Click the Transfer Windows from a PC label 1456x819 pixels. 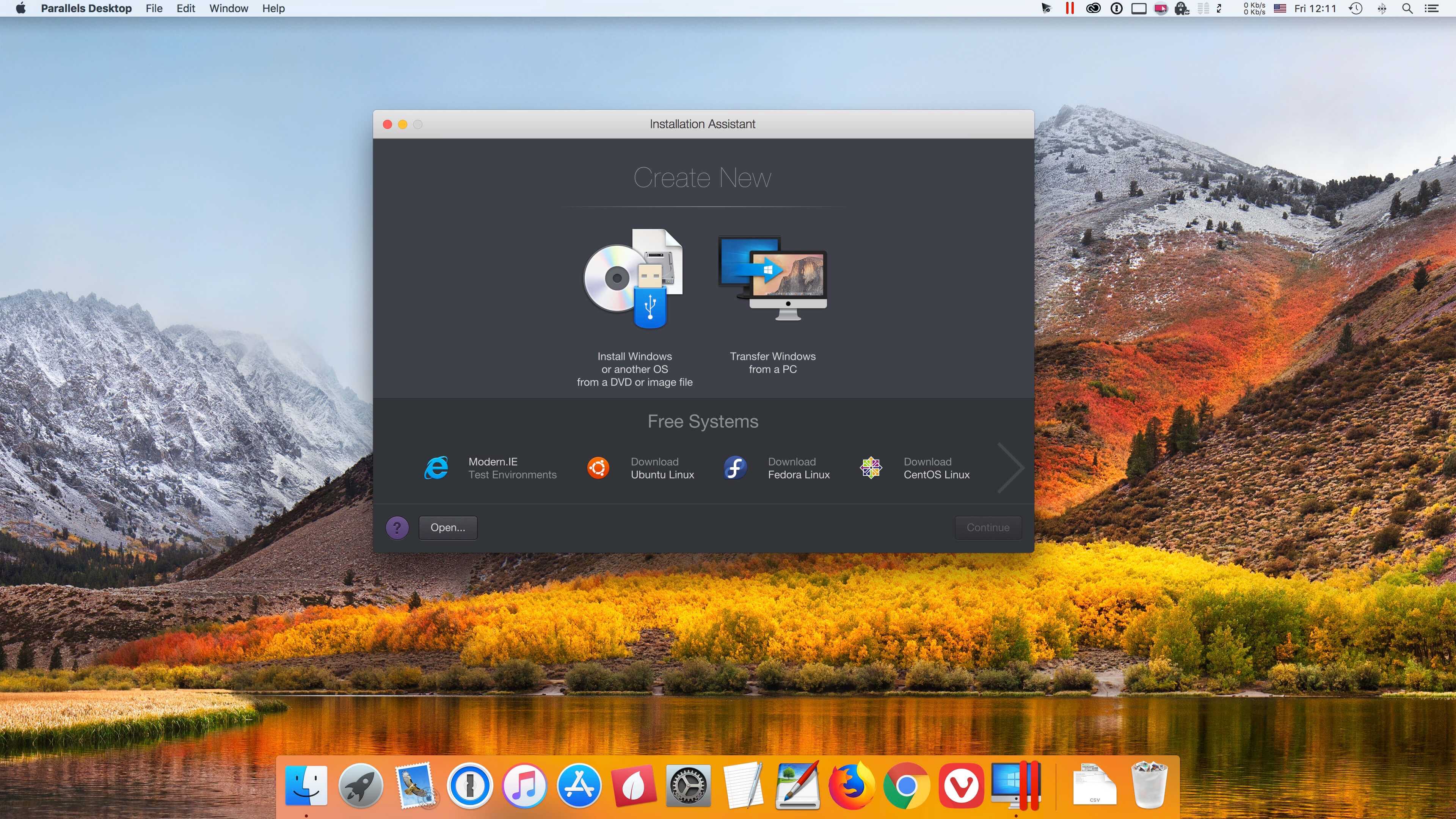773,363
